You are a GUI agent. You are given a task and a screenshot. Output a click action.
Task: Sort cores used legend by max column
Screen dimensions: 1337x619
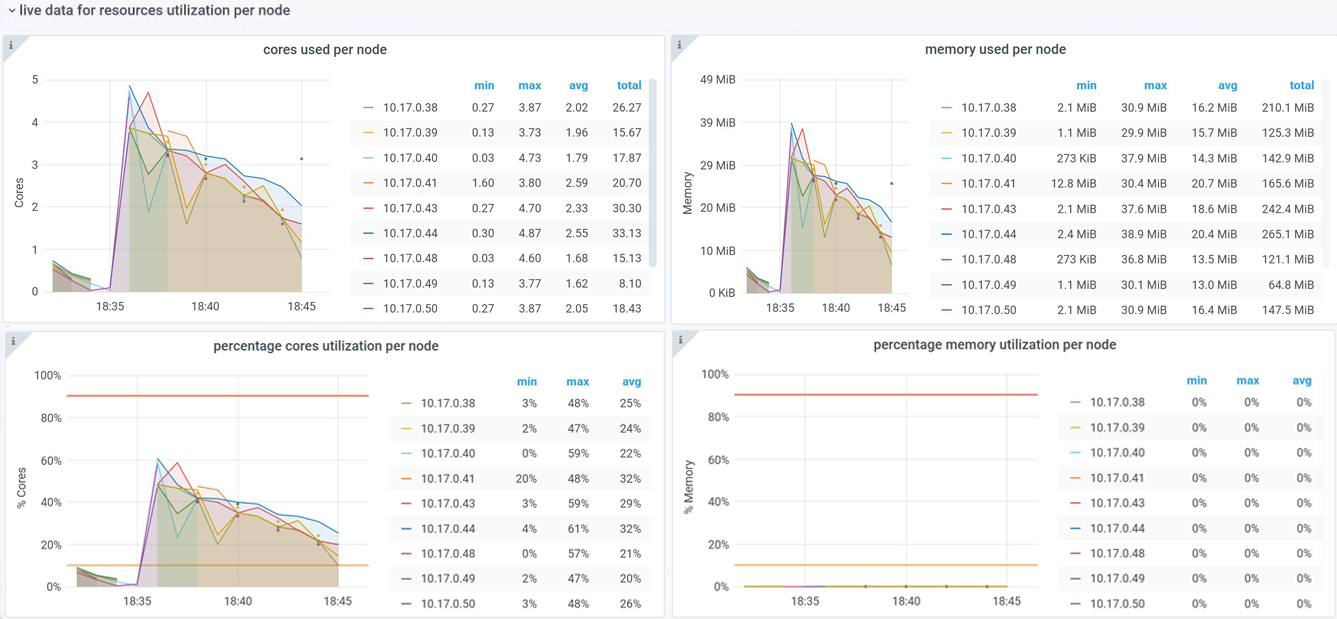tap(529, 86)
